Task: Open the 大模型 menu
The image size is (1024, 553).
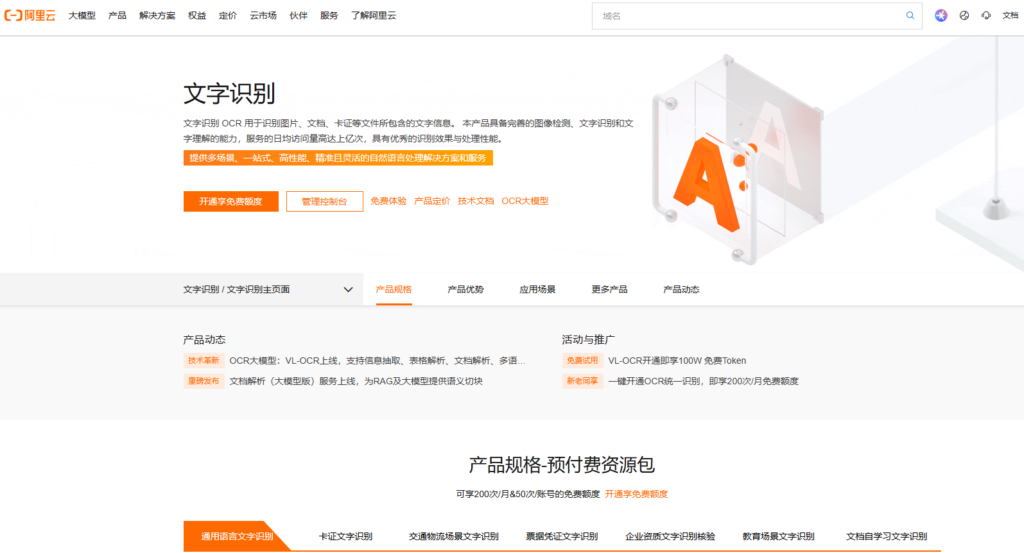Action: pos(82,15)
